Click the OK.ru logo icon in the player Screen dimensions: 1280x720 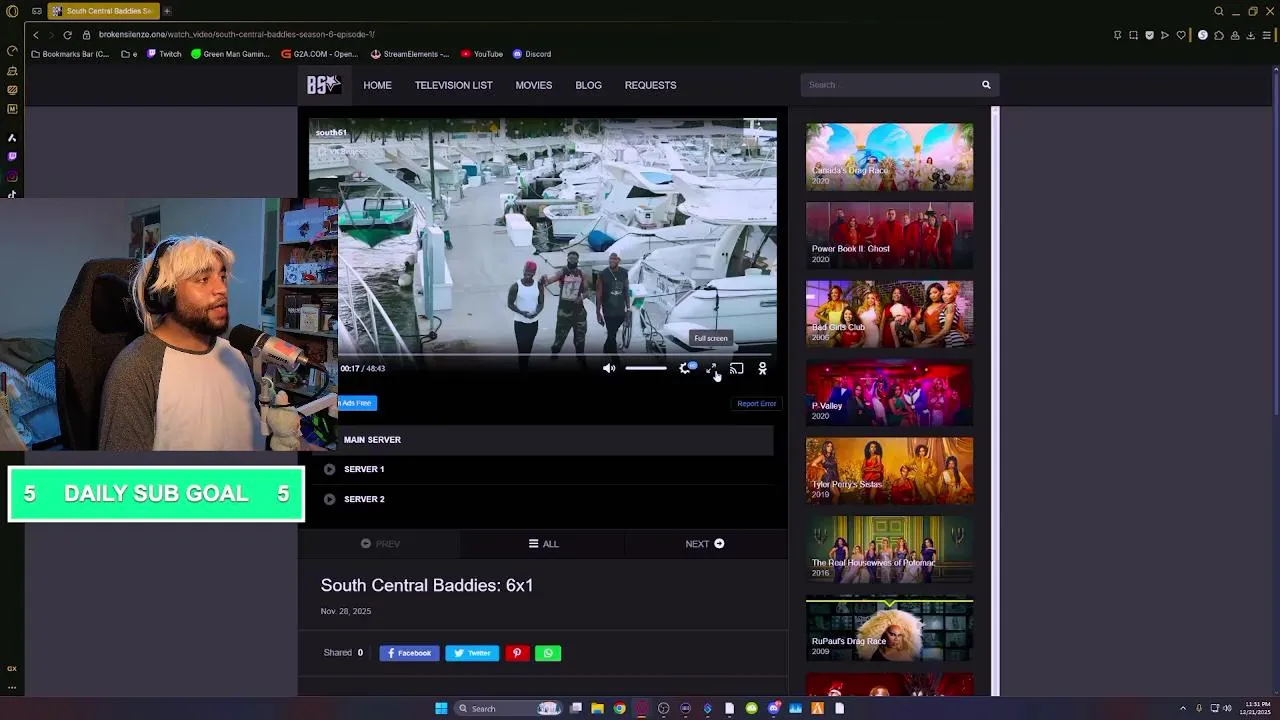click(762, 369)
